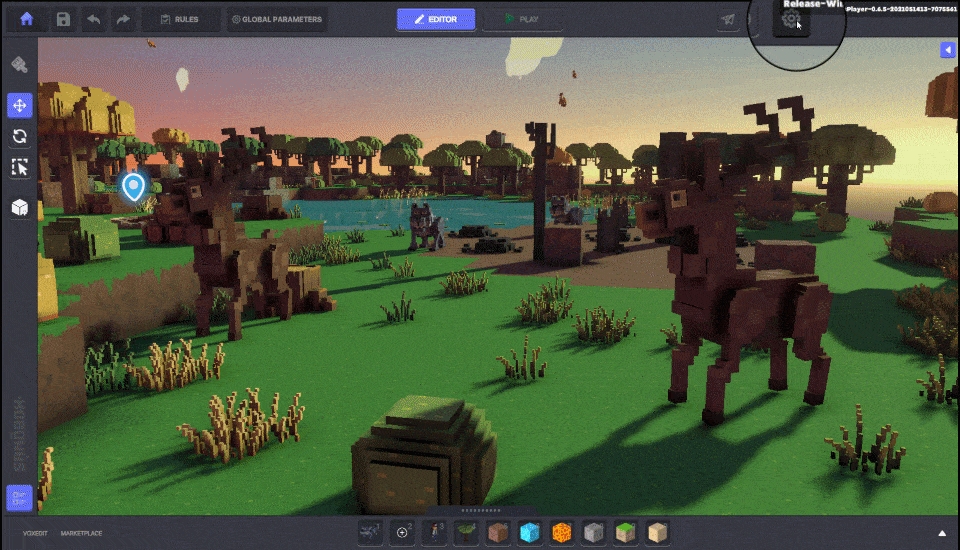
Task: Activate the selection cursor tool
Action: click(x=19, y=167)
